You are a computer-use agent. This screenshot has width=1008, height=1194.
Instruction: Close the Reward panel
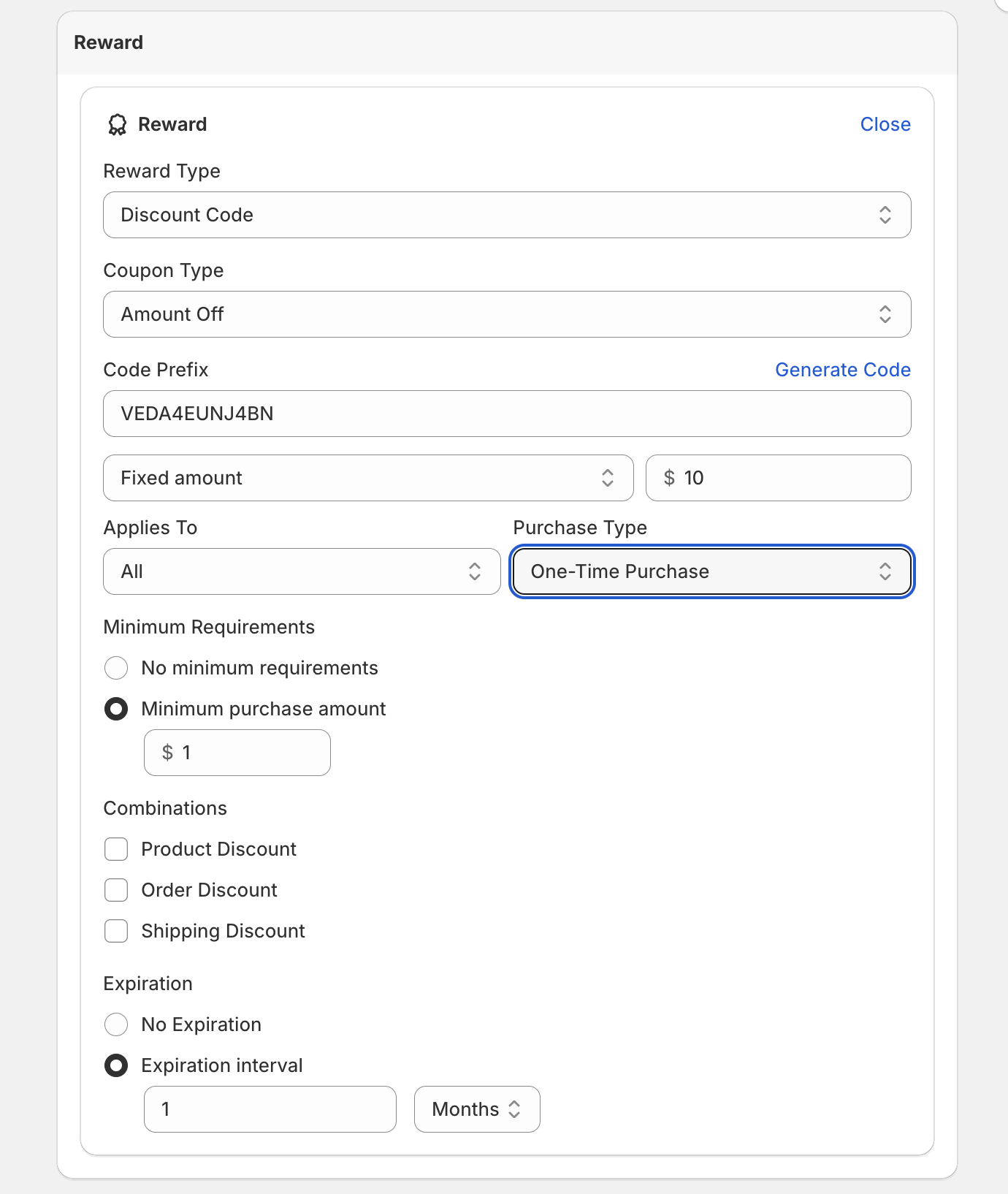[x=885, y=124]
